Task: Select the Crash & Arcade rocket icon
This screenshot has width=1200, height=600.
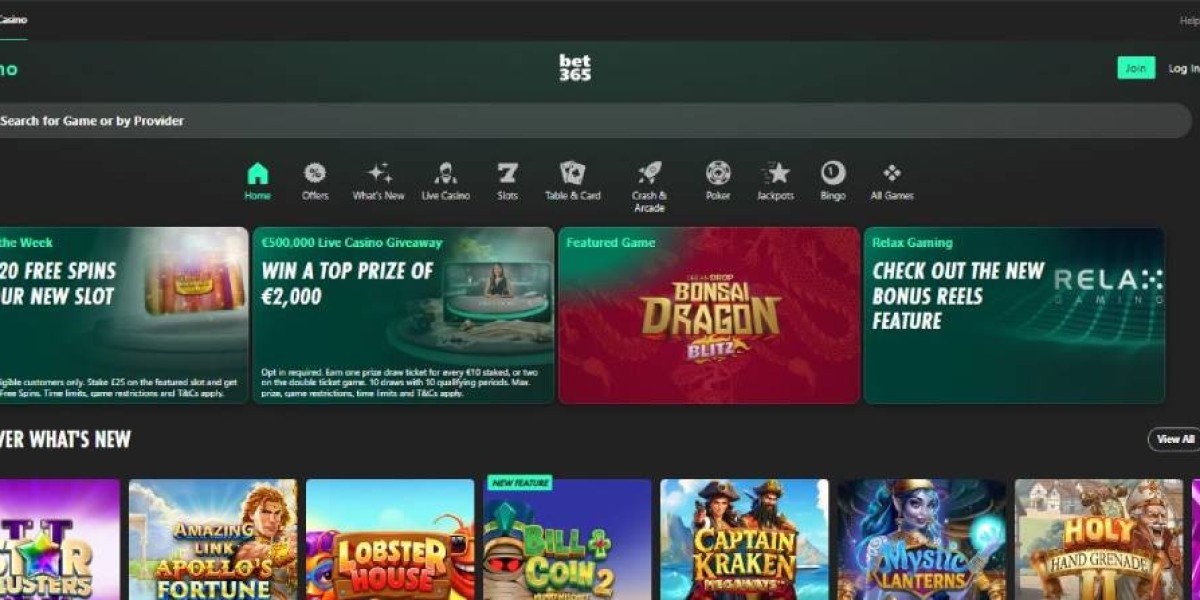Action: click(649, 173)
